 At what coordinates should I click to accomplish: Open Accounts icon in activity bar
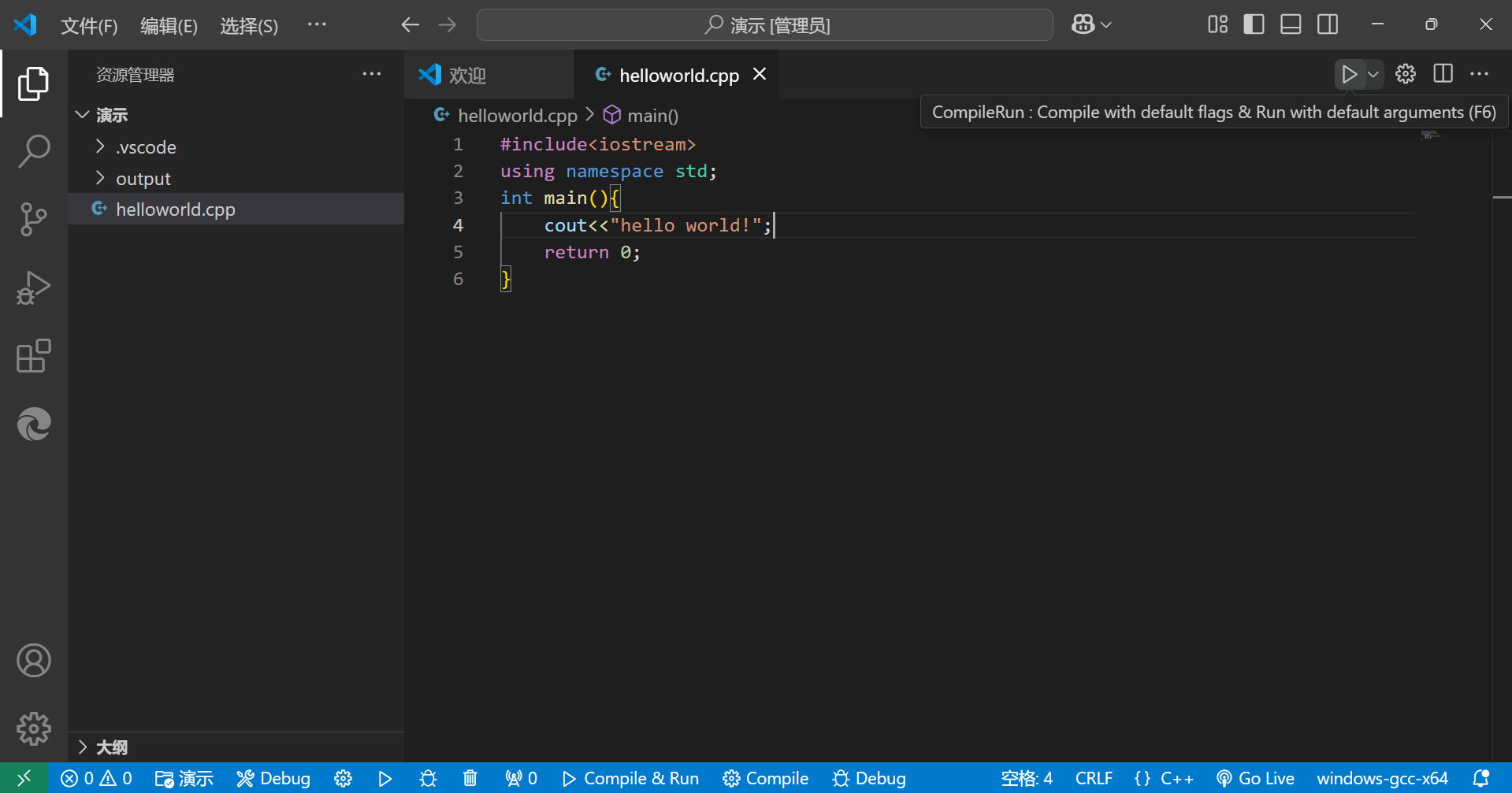point(33,661)
